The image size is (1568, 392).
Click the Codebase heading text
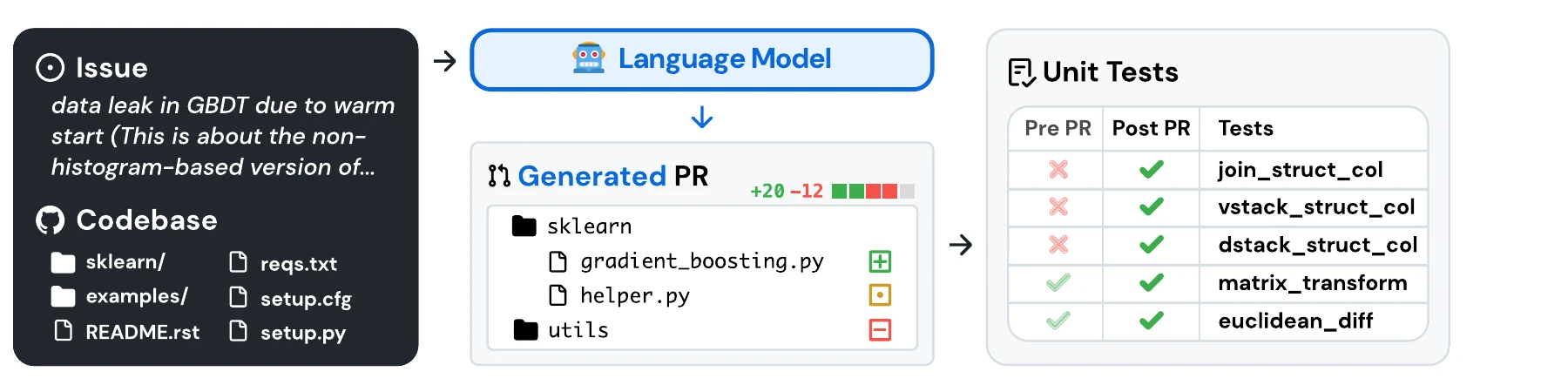[x=146, y=220]
